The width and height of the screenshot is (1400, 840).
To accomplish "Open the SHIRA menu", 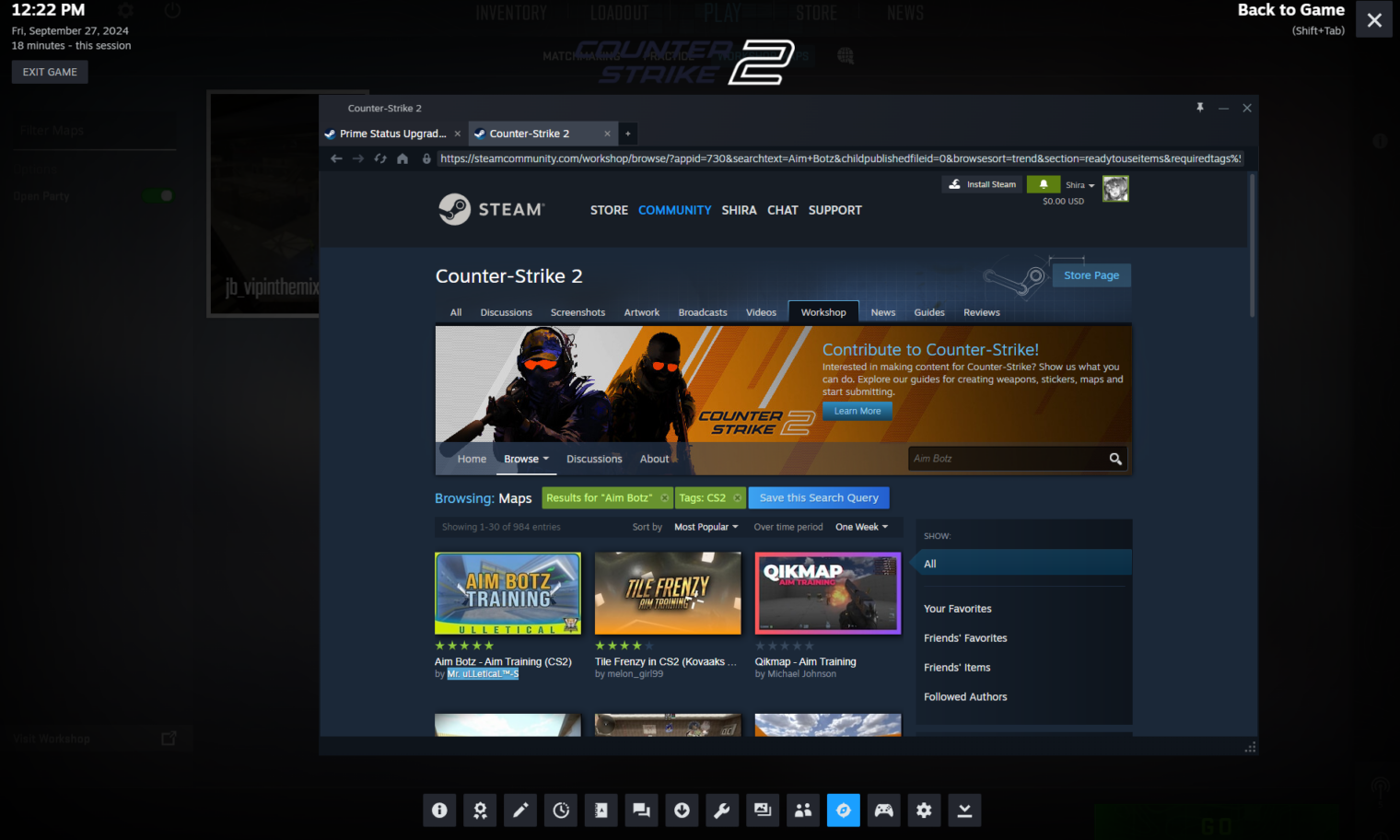I will [x=739, y=210].
